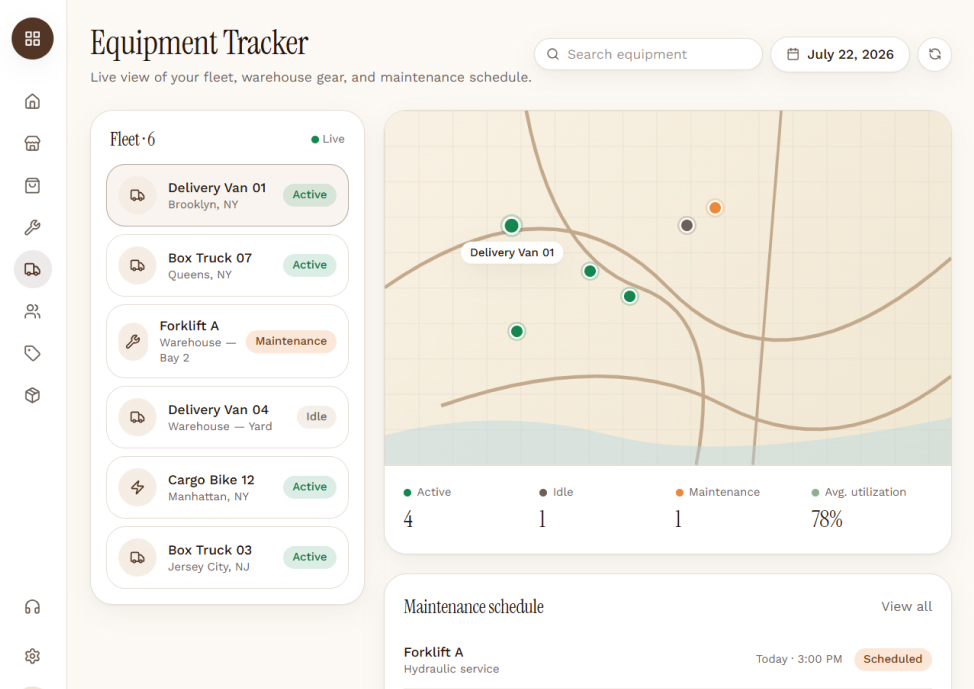Click Box Truck 07 truck icon

point(137,265)
